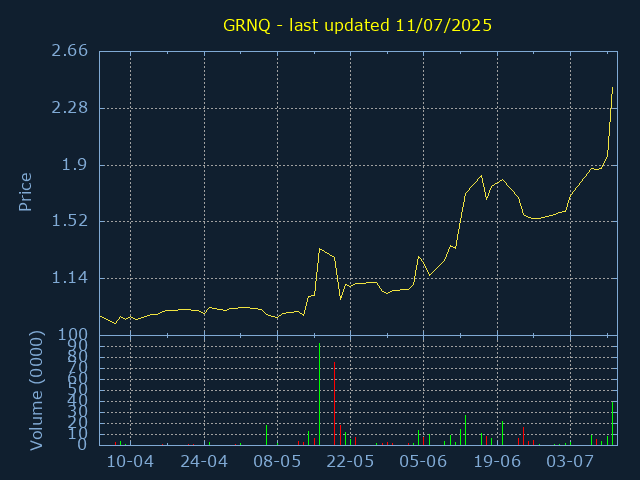The image size is (640, 480).
Task: Click the 08-05 date label
Action: [x=277, y=462]
